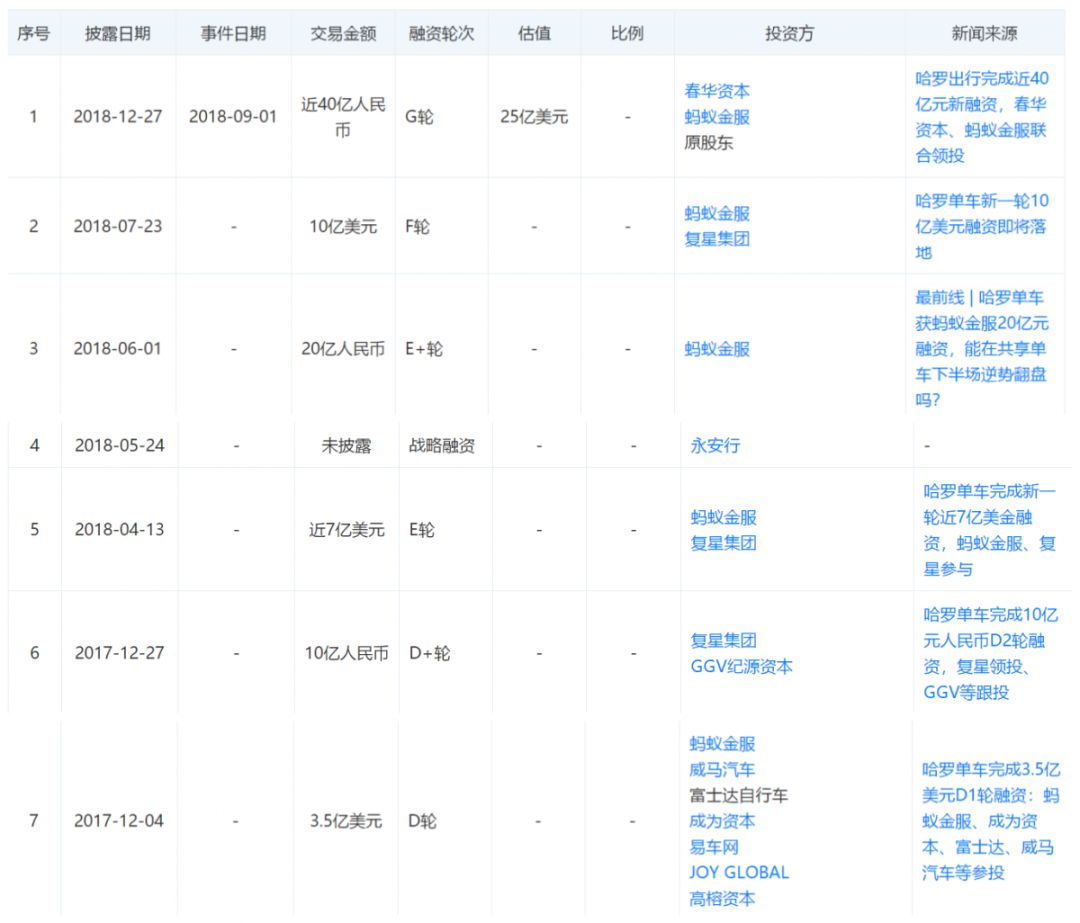This screenshot has width=1080, height=923.
Task: Open the JOY GLOBAL investor link
Action: pyautogui.click(x=738, y=873)
